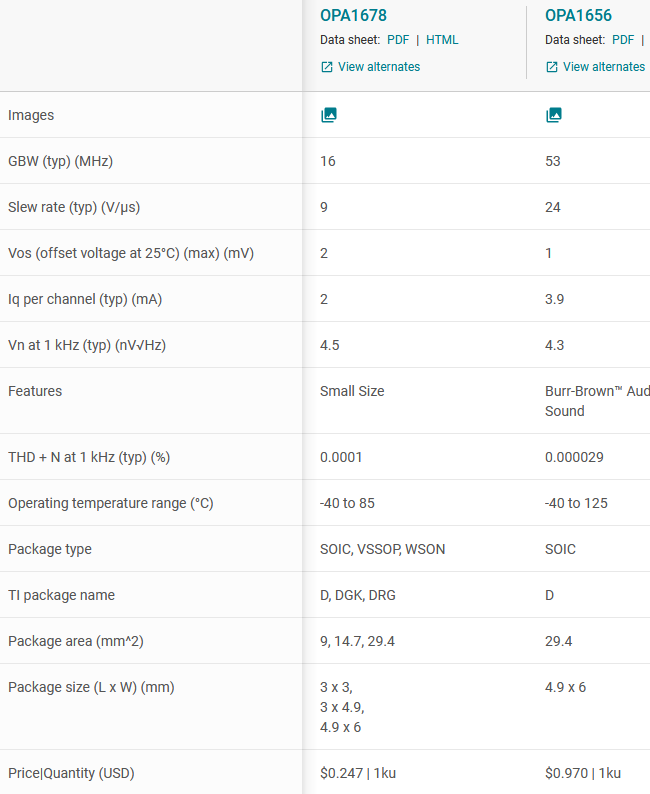The width and height of the screenshot is (650, 794).
Task: Open the OPA1678 product page
Action: click(353, 16)
